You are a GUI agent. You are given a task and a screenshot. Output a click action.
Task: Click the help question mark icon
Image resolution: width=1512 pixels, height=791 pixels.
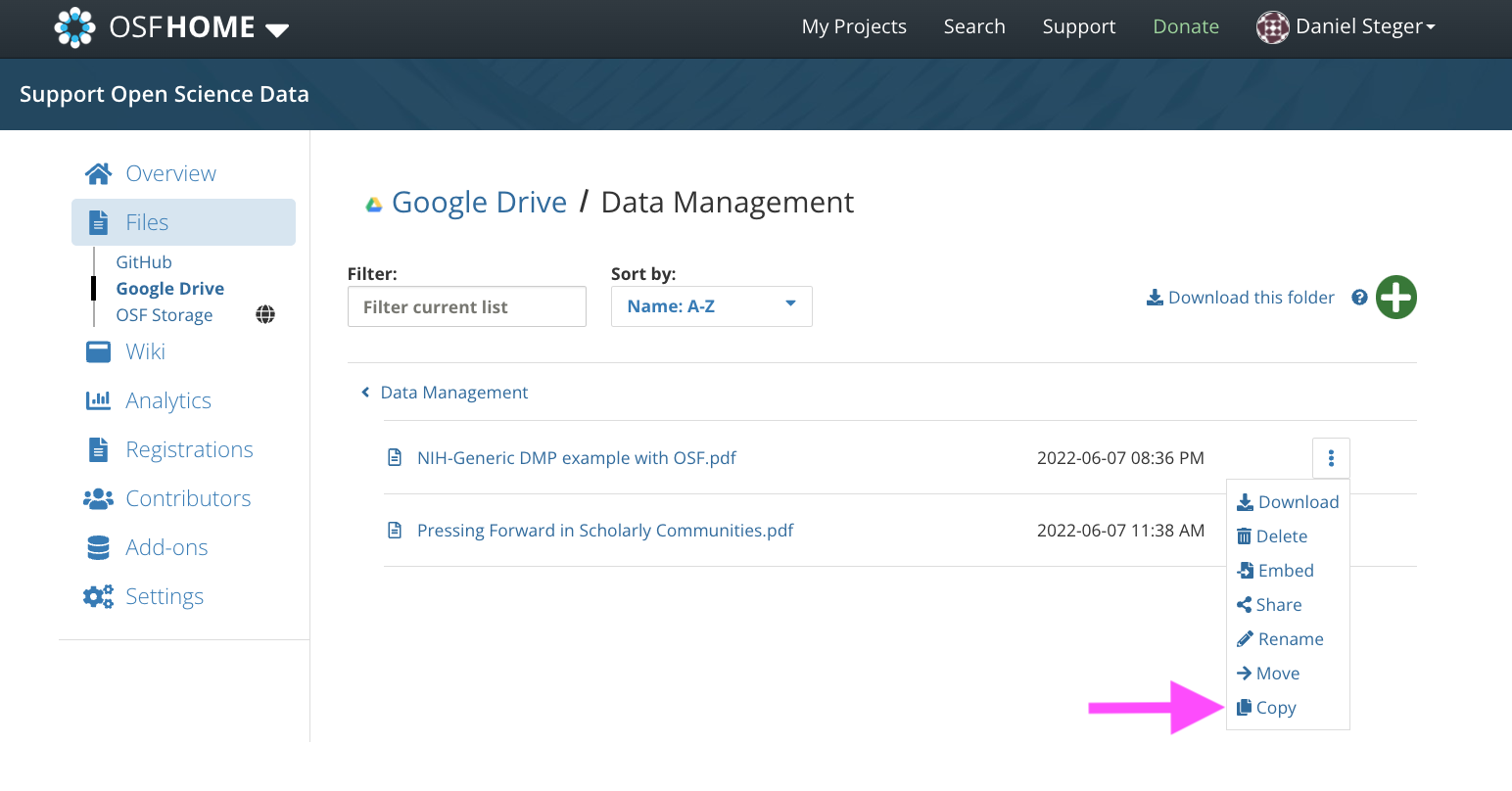coord(1359,298)
